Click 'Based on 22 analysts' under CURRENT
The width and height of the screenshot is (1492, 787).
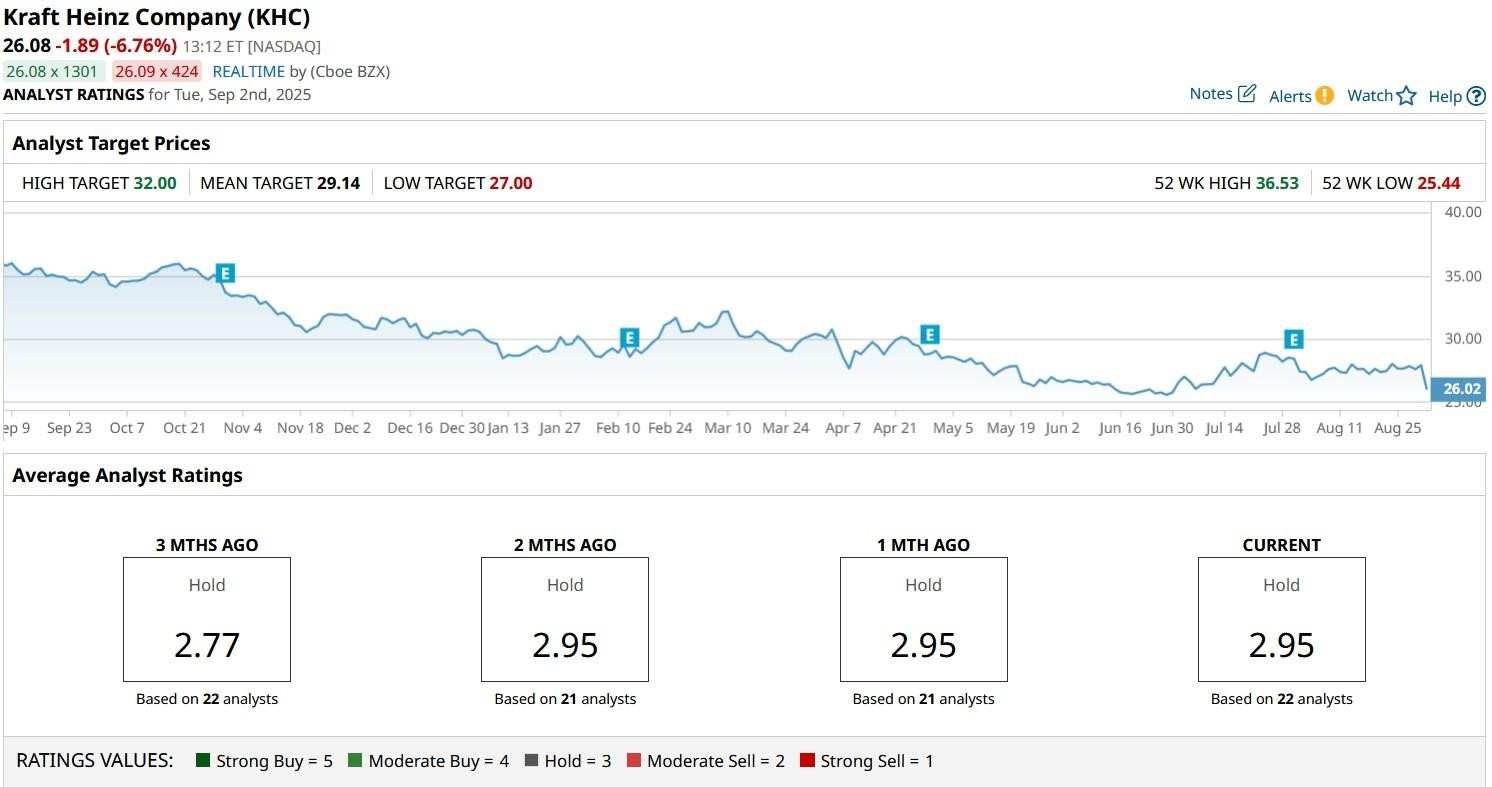pyautogui.click(x=1282, y=699)
